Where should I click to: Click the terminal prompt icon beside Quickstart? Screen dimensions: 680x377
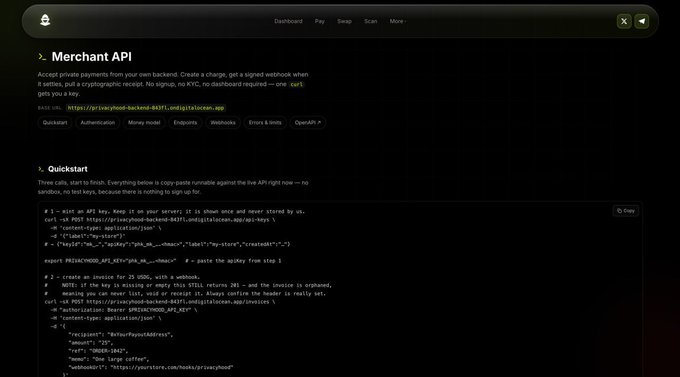[41, 169]
